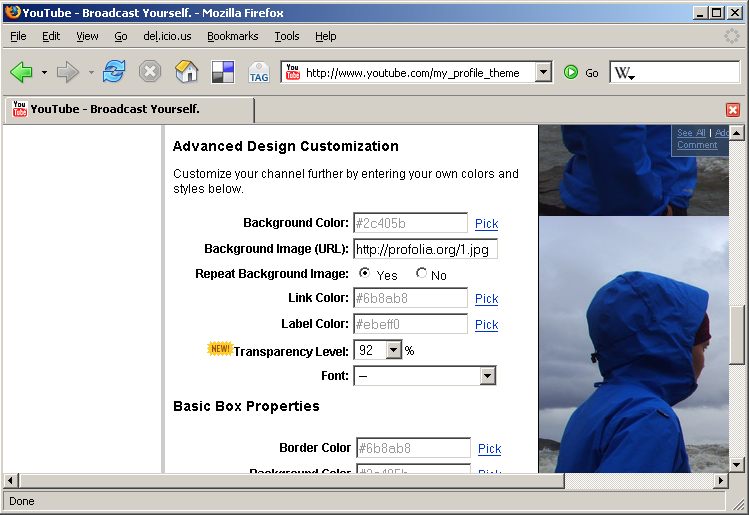Click the TAG toolbar button
The image size is (749, 515).
259,73
